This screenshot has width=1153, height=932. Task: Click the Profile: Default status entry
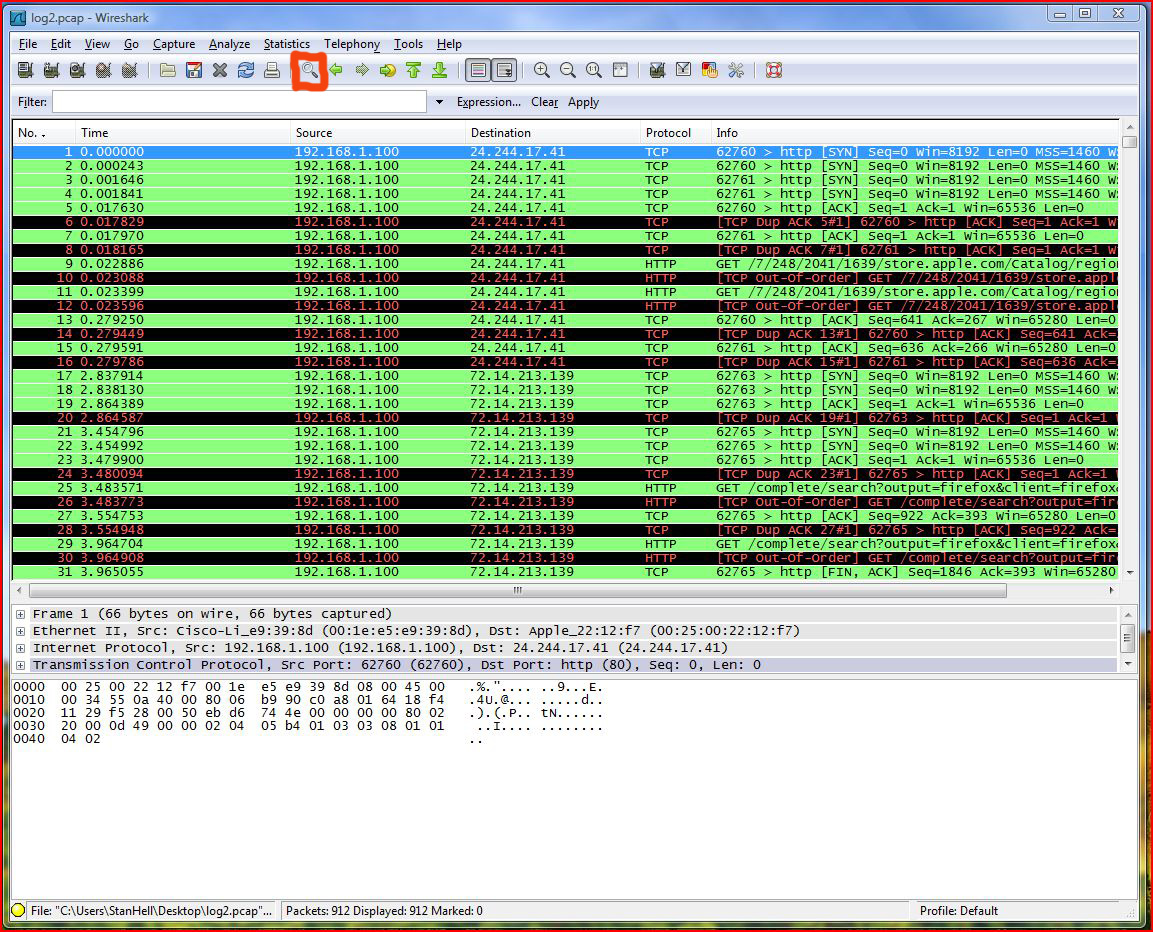[x=959, y=911]
